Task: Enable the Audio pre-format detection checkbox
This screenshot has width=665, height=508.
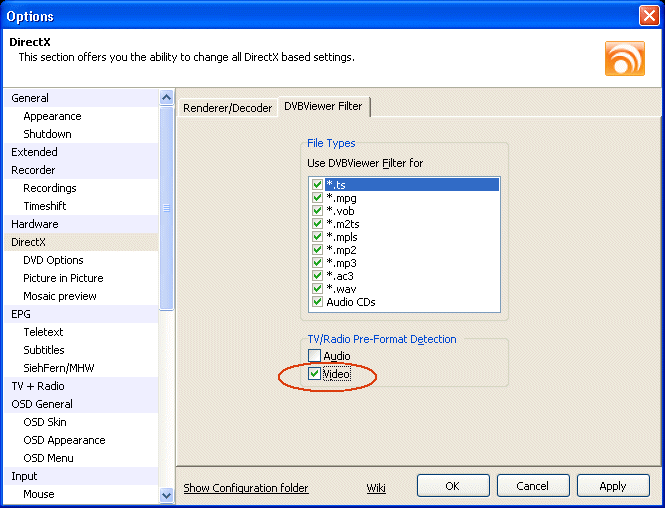Action: click(x=315, y=356)
